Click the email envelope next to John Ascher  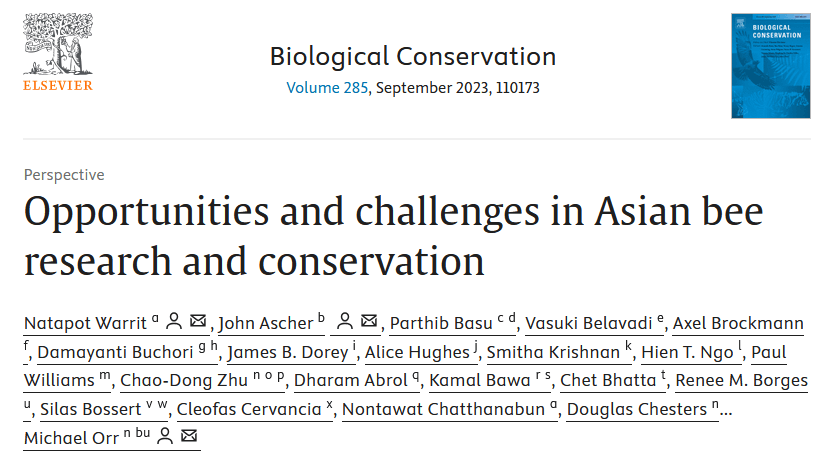click(369, 322)
